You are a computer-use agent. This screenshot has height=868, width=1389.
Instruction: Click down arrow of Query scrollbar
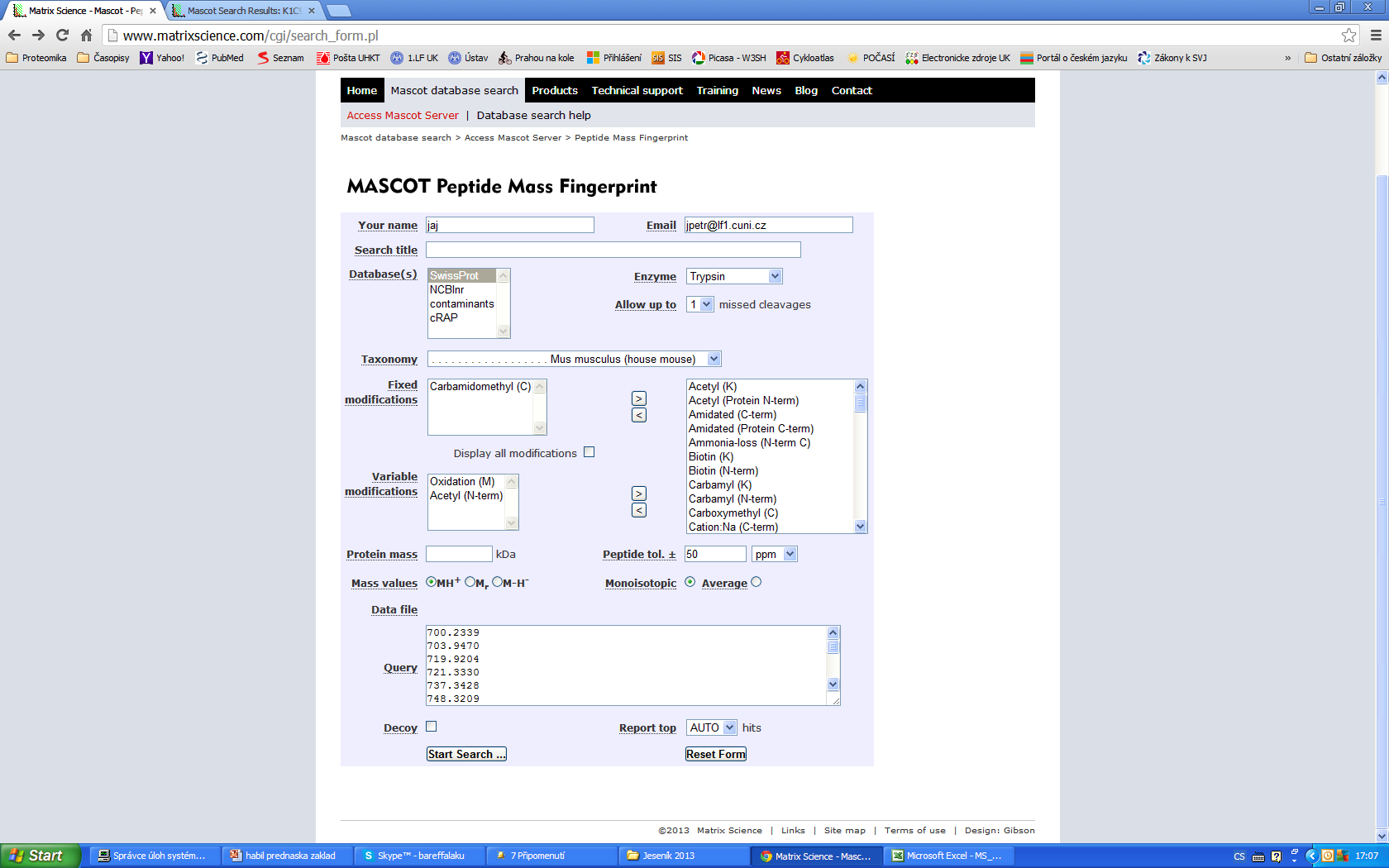click(833, 684)
